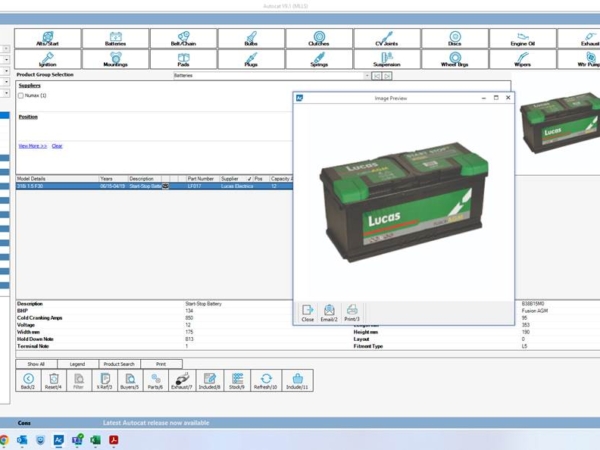600x450 pixels.
Task: Click the envelope icon in selected row
Action: (x=165, y=186)
